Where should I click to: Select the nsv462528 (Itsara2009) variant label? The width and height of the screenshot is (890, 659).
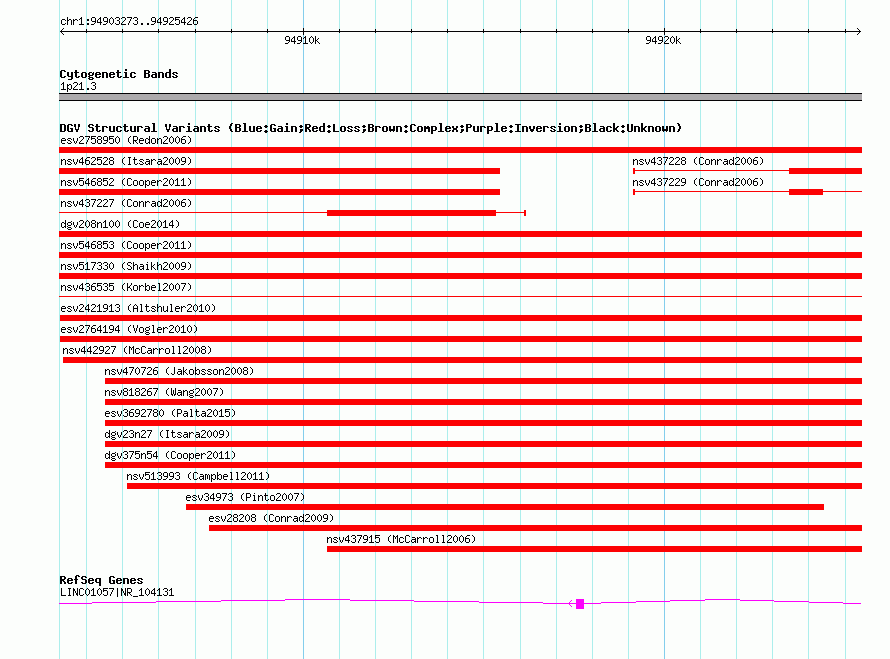pyautogui.click(x=126, y=161)
